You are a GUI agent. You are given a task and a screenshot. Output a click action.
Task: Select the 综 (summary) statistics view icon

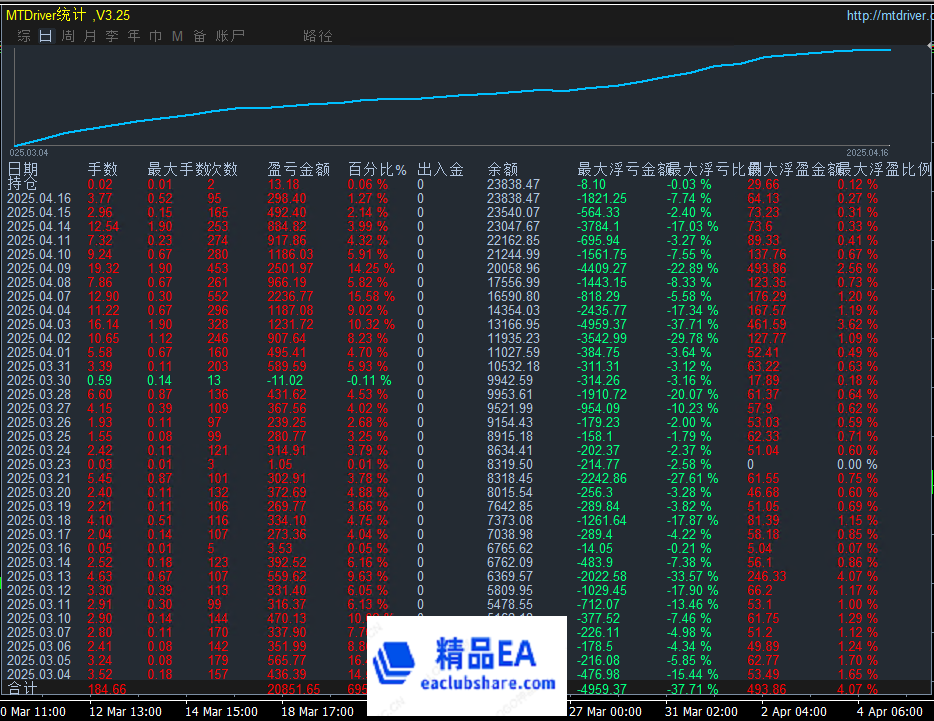[x=22, y=35]
